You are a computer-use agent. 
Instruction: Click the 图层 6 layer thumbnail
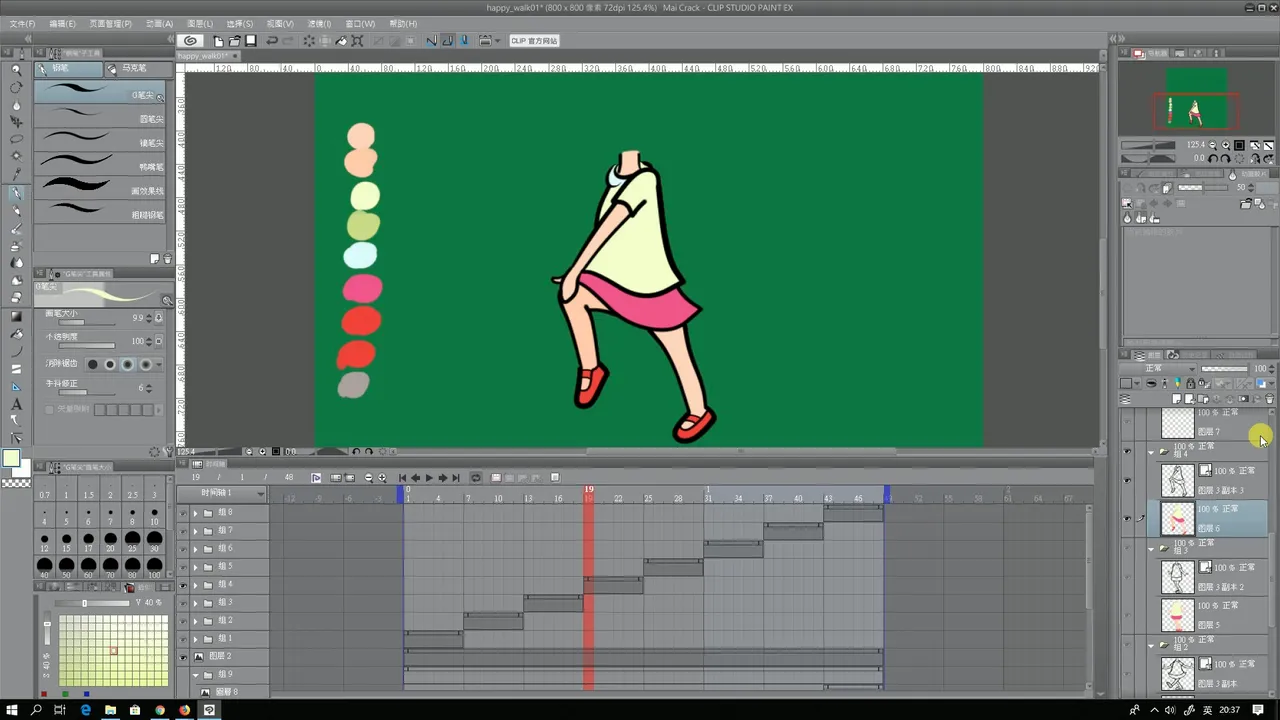1177,518
